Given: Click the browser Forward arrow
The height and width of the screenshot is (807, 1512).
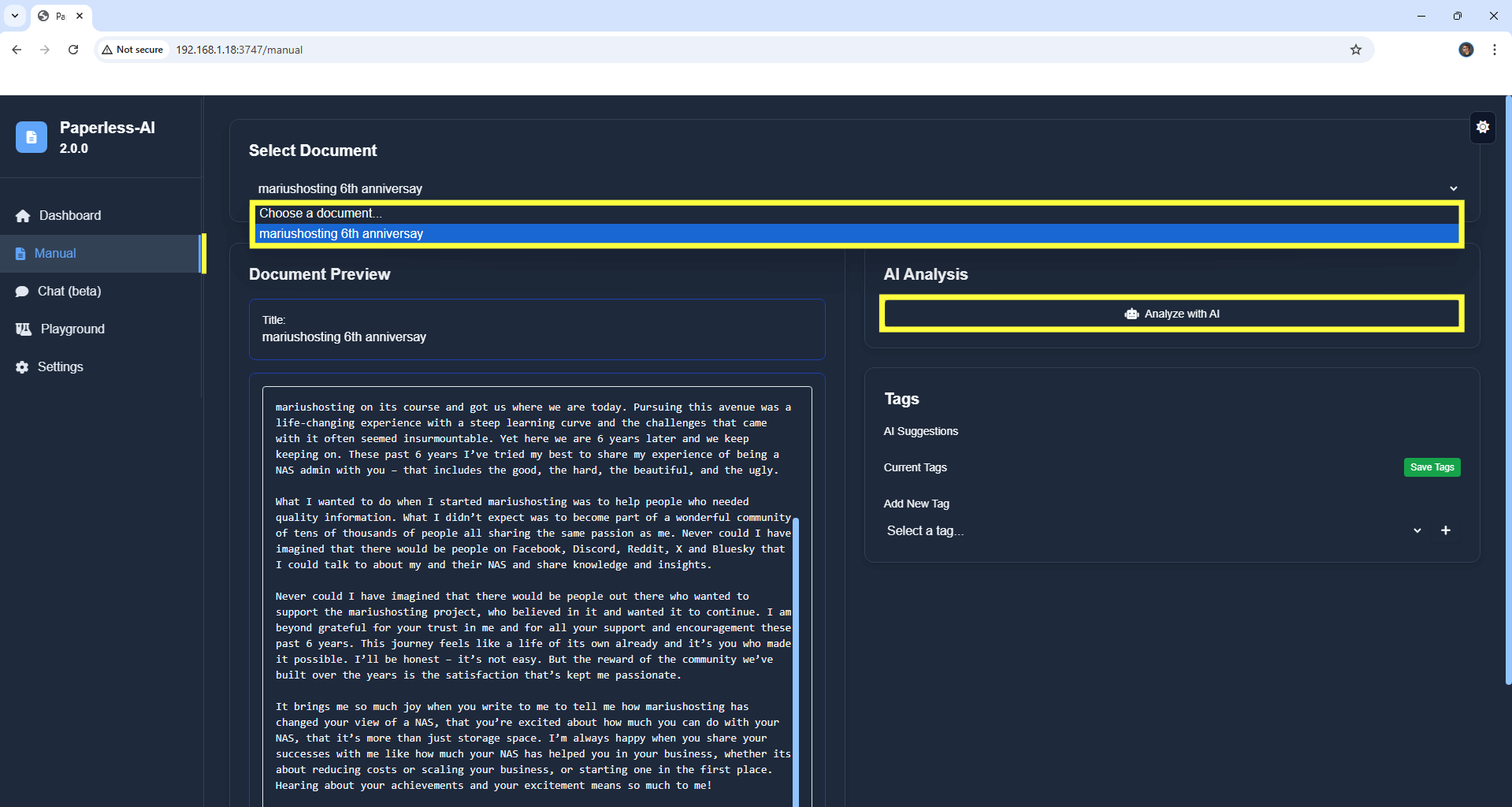Looking at the screenshot, I should click(45, 50).
